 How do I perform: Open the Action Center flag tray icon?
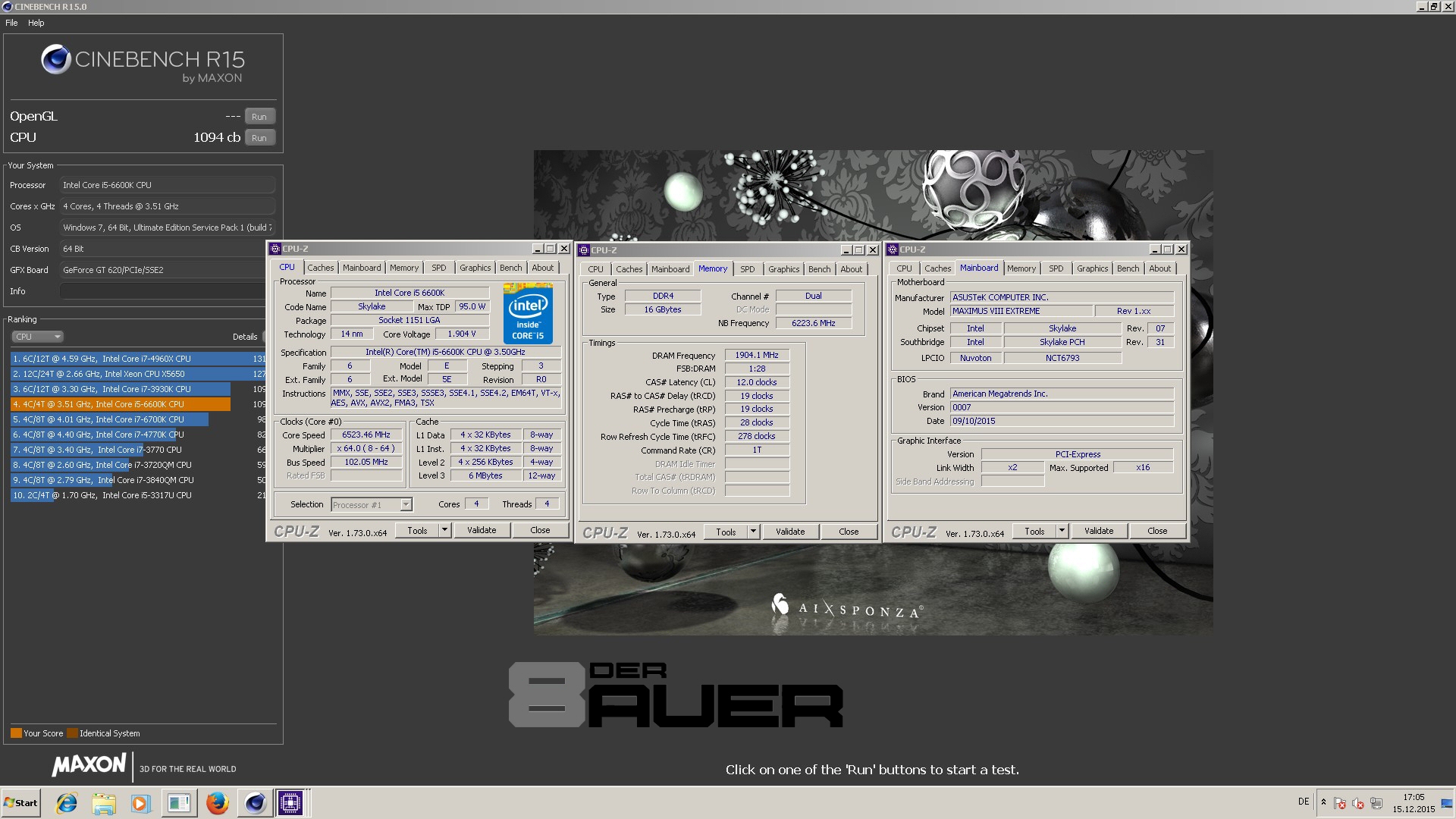click(1340, 803)
